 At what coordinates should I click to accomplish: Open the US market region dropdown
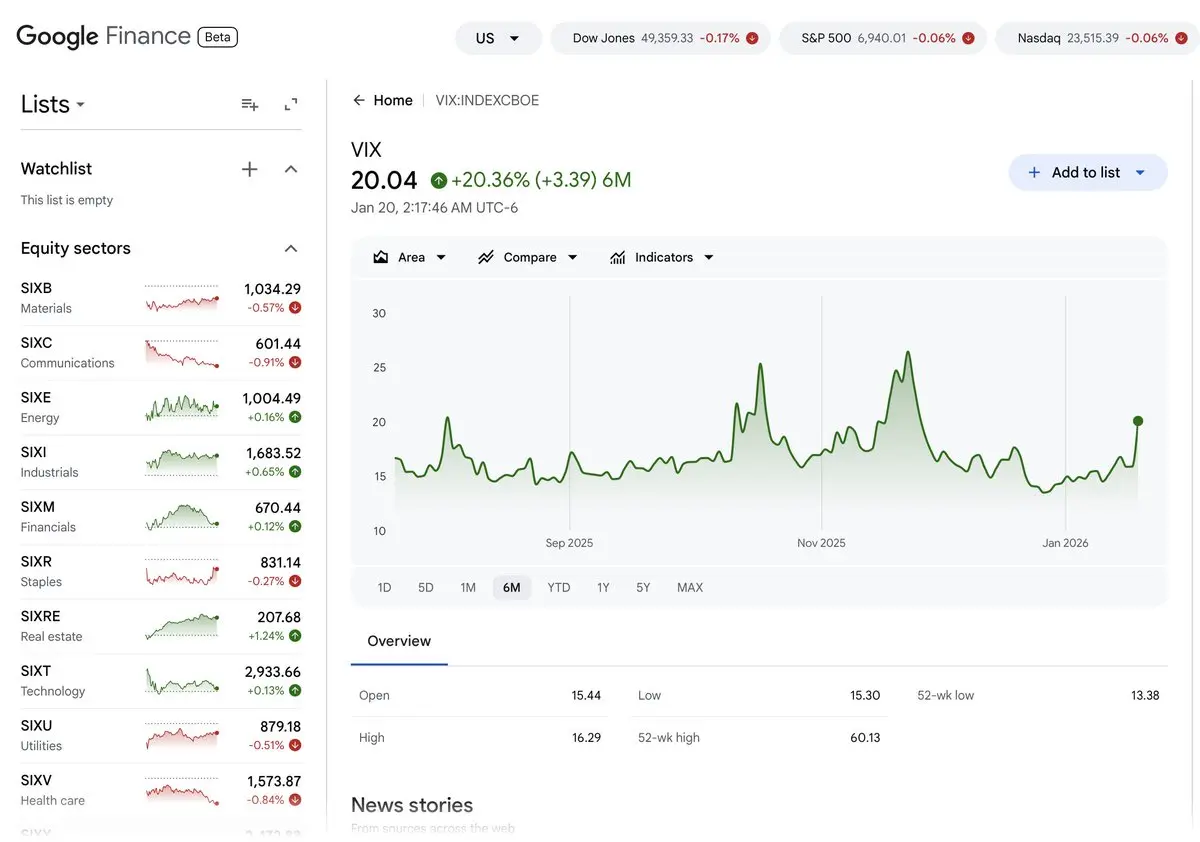point(498,38)
